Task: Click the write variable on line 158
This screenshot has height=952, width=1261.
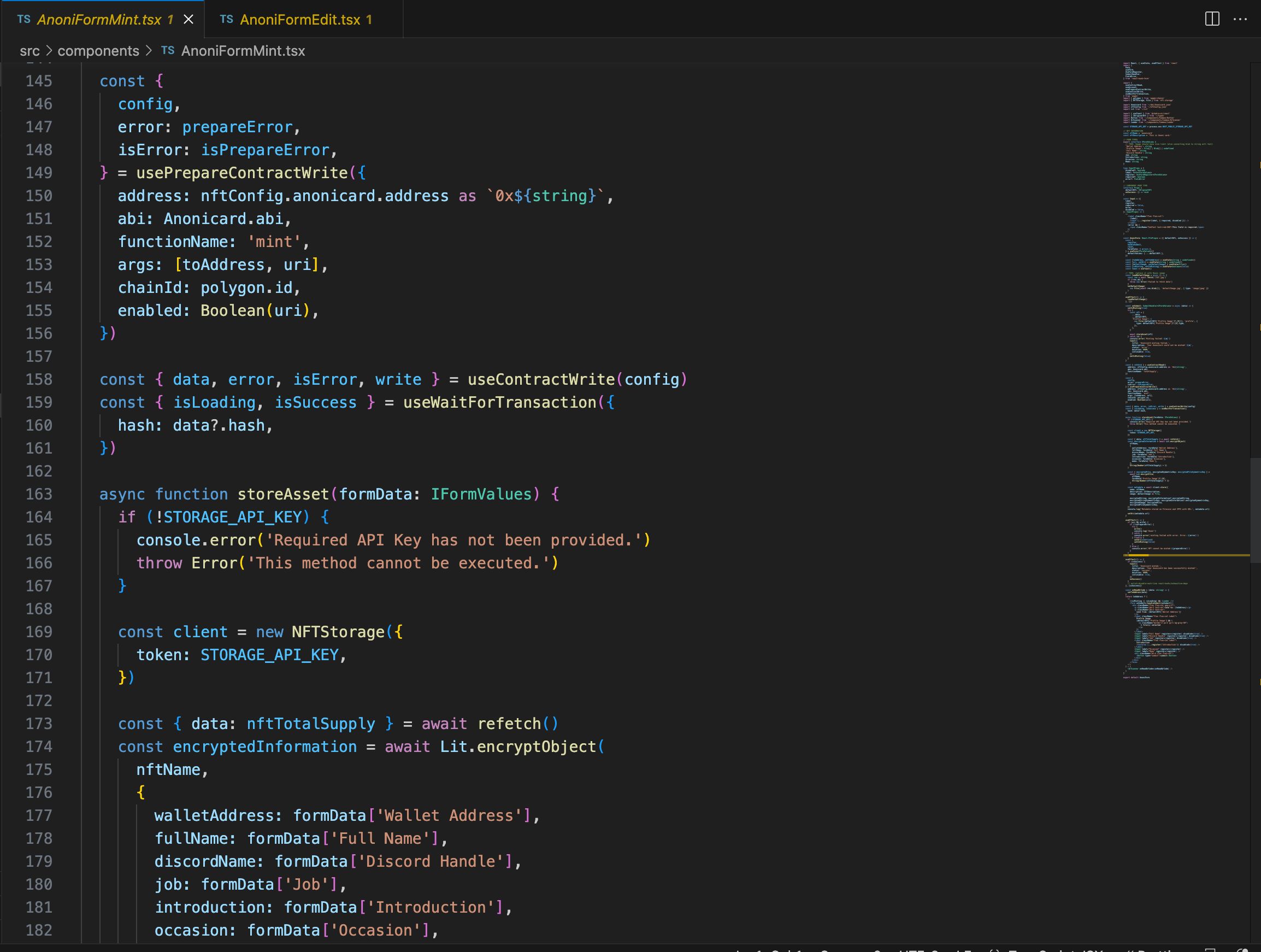Action: click(x=398, y=380)
